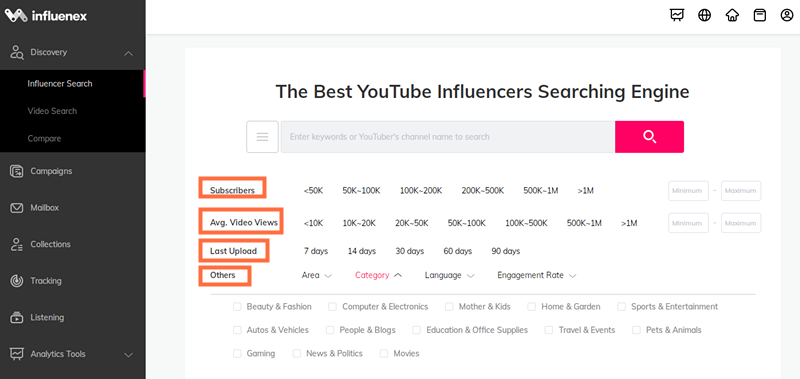Viewport: 800px width, 379px height.
Task: Click the globe language icon
Action: point(705,15)
